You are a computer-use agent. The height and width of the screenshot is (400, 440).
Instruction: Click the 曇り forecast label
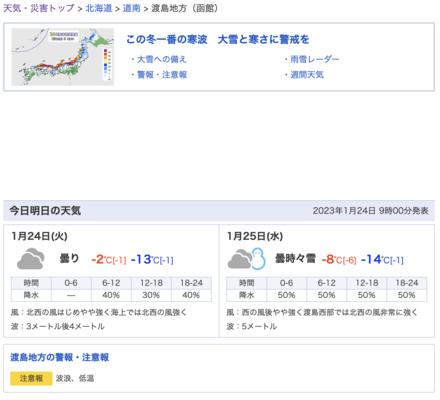tap(69, 258)
